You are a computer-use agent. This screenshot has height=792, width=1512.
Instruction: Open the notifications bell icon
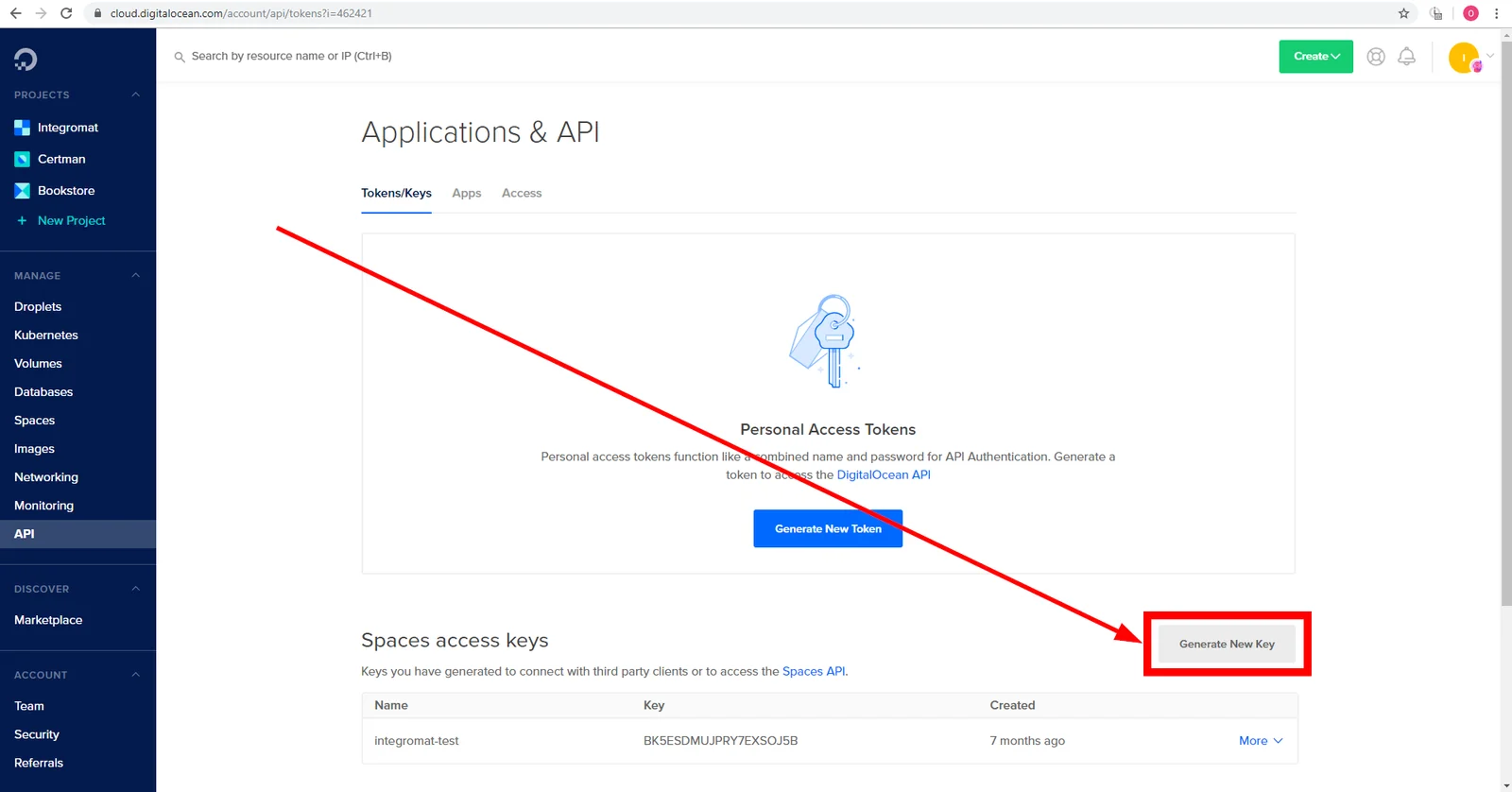[1407, 57]
